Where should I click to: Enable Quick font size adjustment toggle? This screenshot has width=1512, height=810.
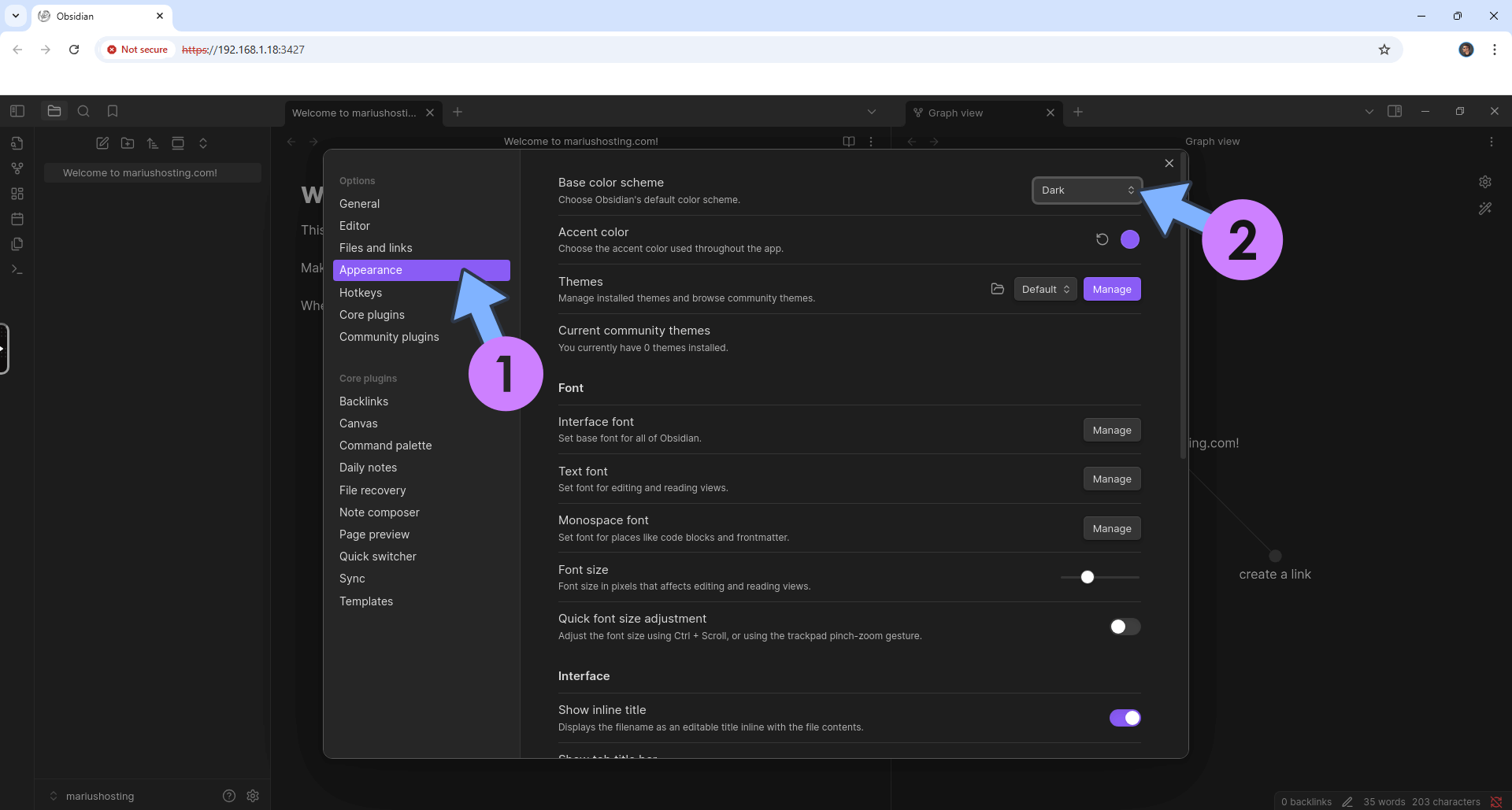click(1125, 627)
